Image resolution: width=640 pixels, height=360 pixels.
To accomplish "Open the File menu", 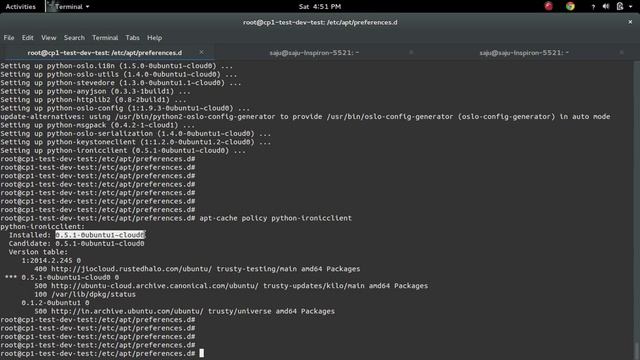I will pos(9,38).
